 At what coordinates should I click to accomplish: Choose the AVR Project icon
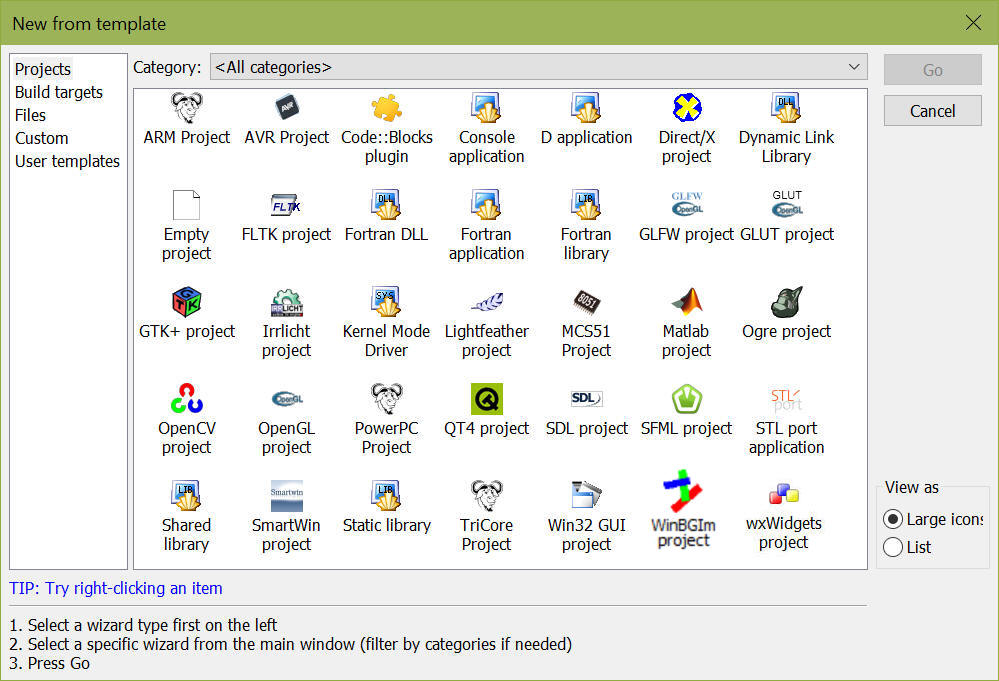pos(287,108)
